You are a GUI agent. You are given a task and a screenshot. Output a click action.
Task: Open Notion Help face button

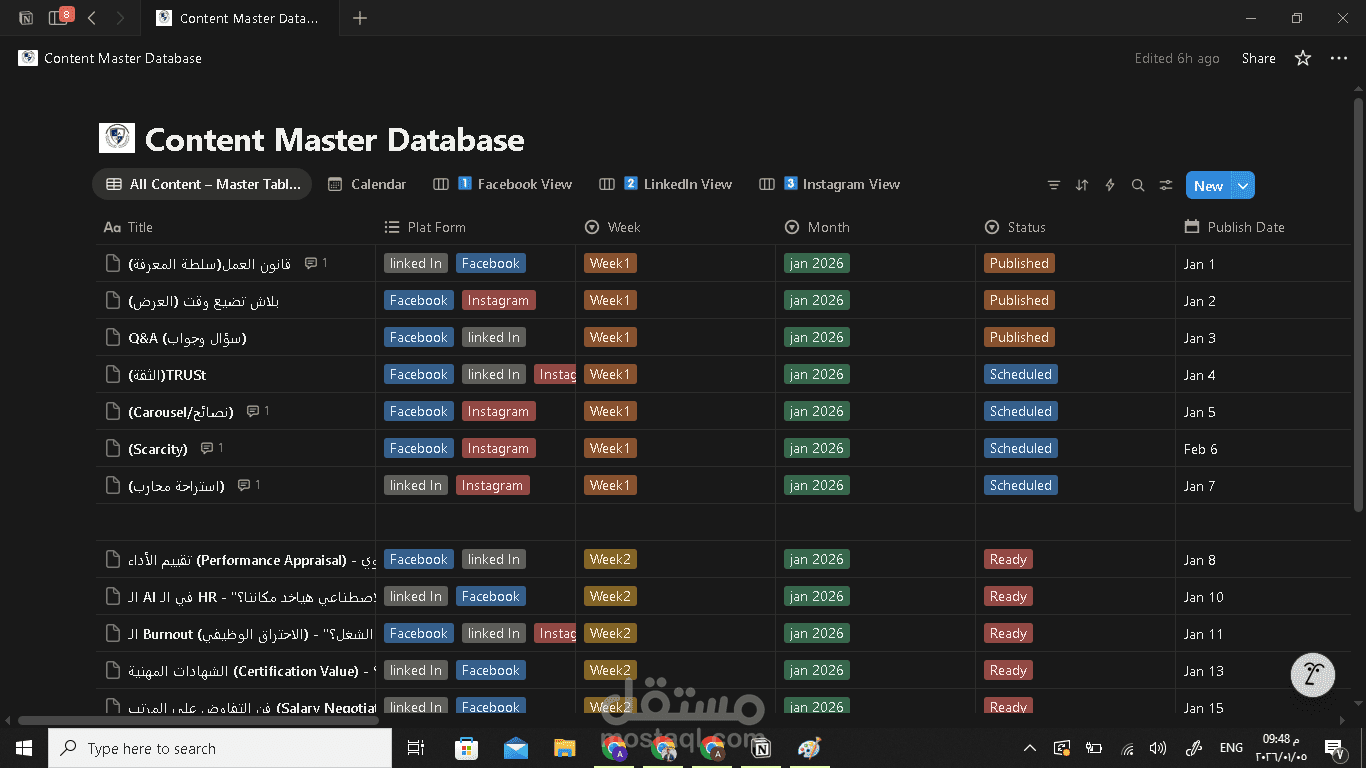click(1313, 675)
